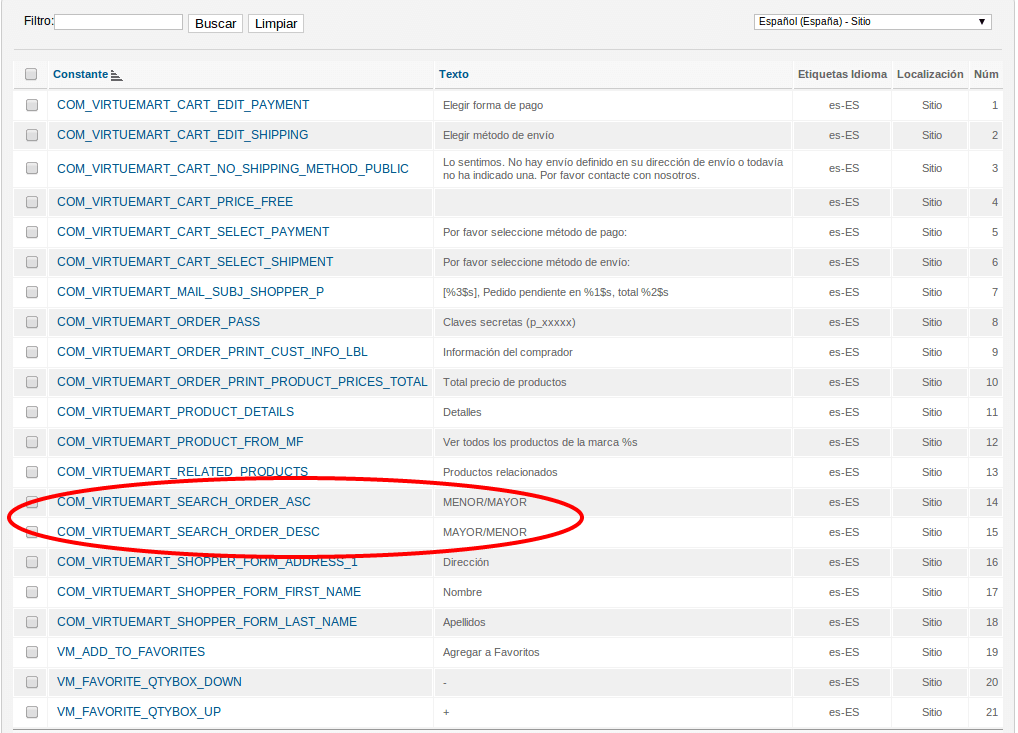1018x733 pixels.
Task: Sort by the Texto column header
Action: tap(454, 74)
